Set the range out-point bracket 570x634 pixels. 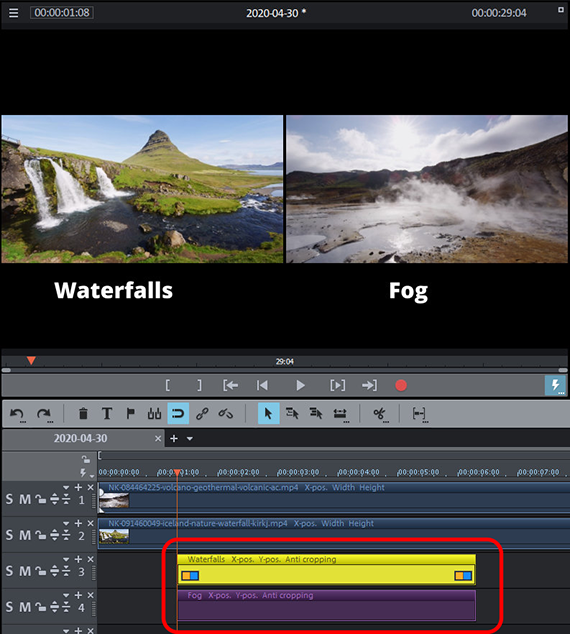point(199,385)
